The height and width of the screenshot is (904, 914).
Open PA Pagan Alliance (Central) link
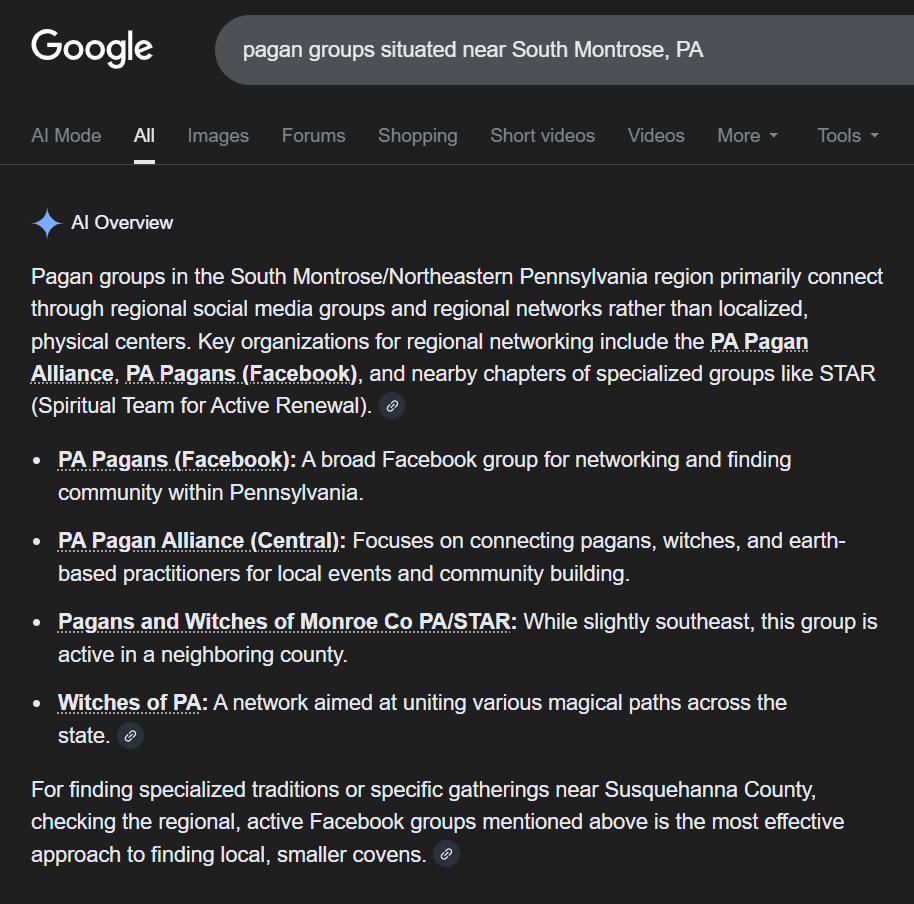pyautogui.click(x=200, y=541)
